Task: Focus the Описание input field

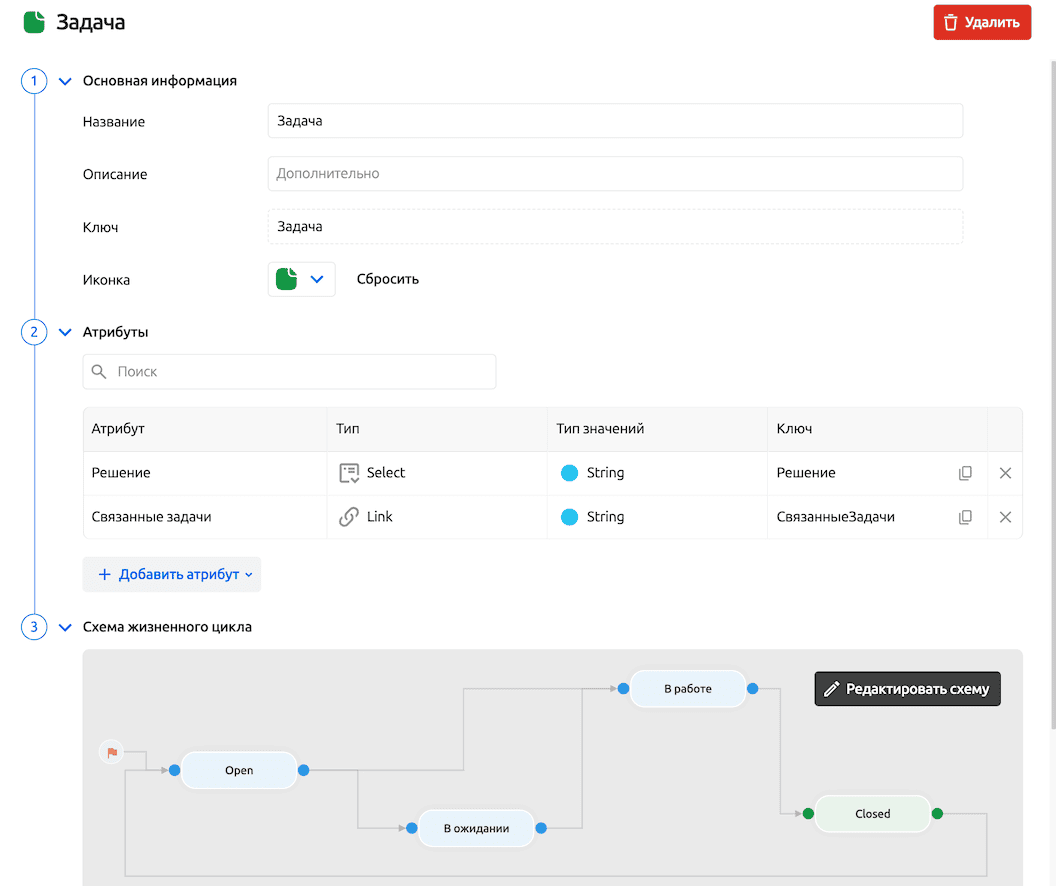Action: pos(615,174)
